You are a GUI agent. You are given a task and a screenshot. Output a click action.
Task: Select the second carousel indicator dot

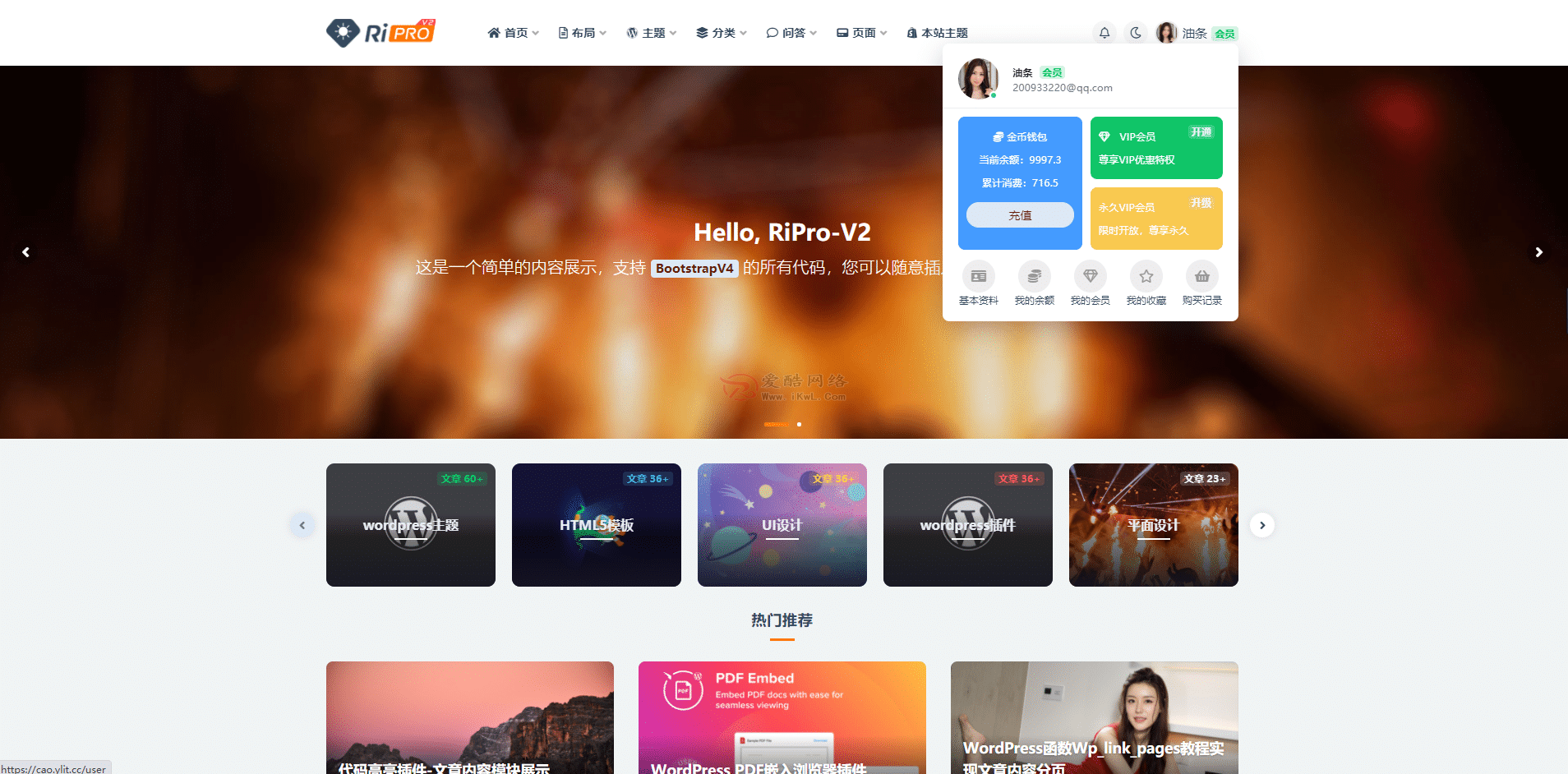pos(799,425)
